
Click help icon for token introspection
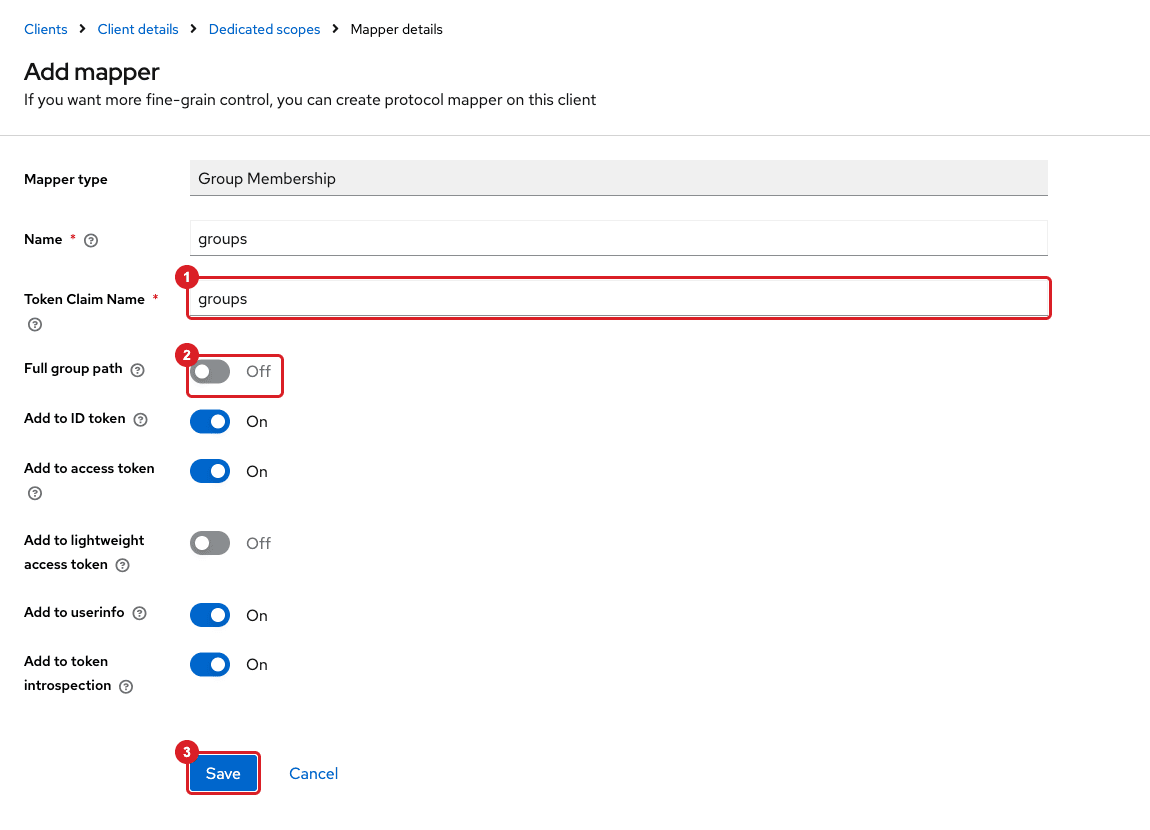(126, 686)
